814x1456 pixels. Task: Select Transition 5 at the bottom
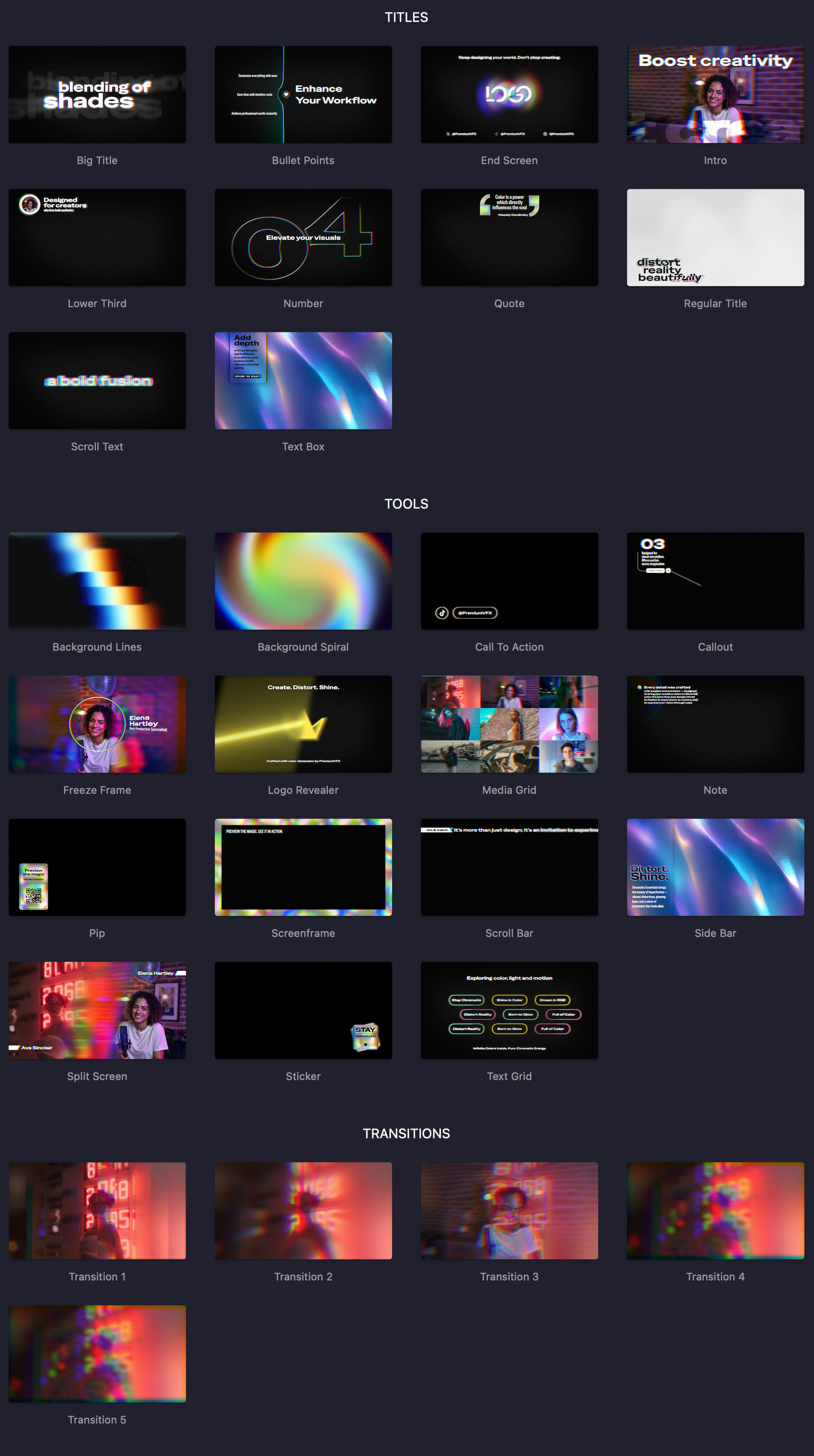(x=97, y=1355)
